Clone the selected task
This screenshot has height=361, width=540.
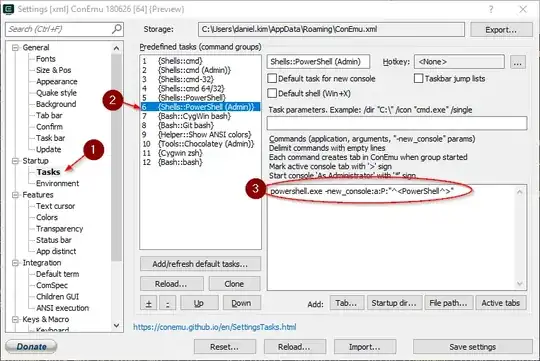pyautogui.click(x=234, y=284)
